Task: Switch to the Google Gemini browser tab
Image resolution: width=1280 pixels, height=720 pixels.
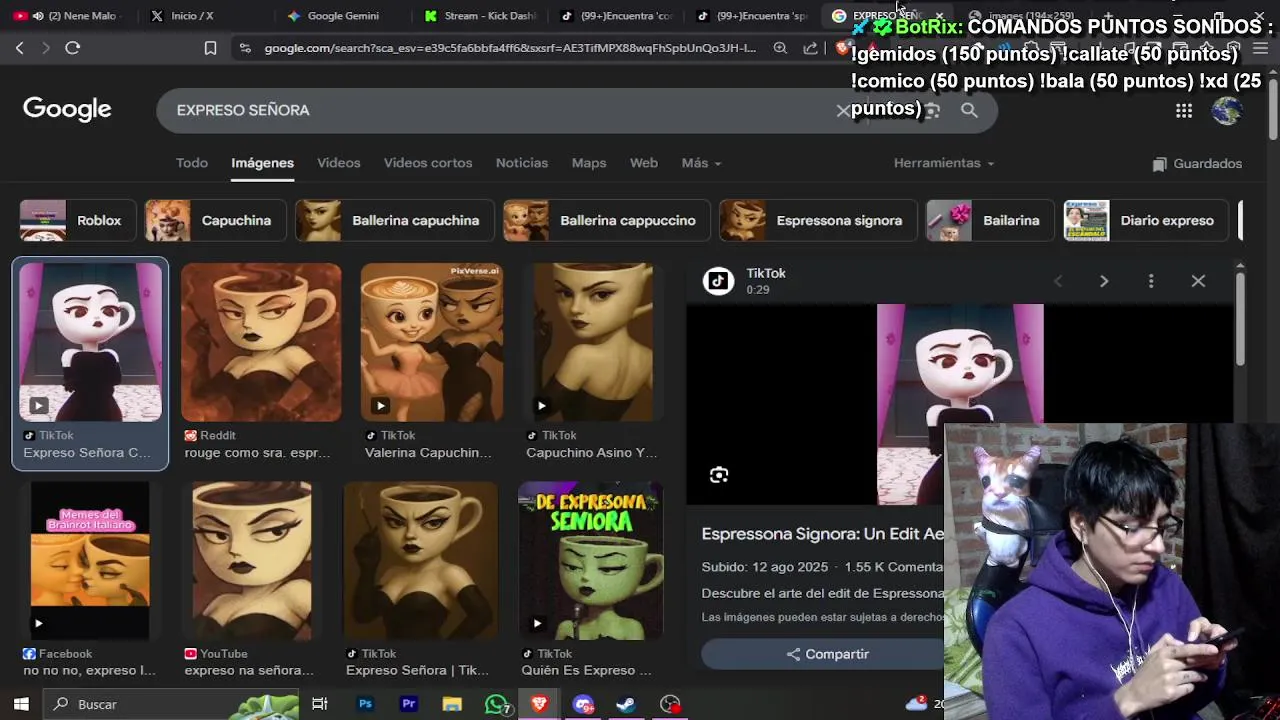Action: [342, 16]
